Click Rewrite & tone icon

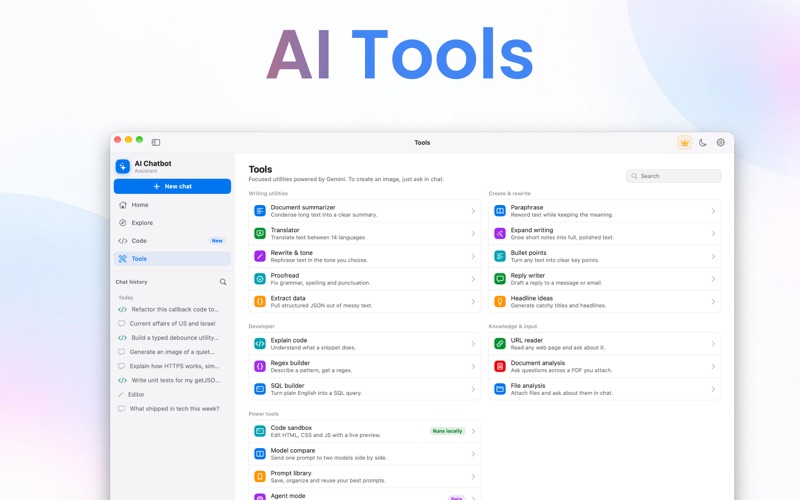260,256
